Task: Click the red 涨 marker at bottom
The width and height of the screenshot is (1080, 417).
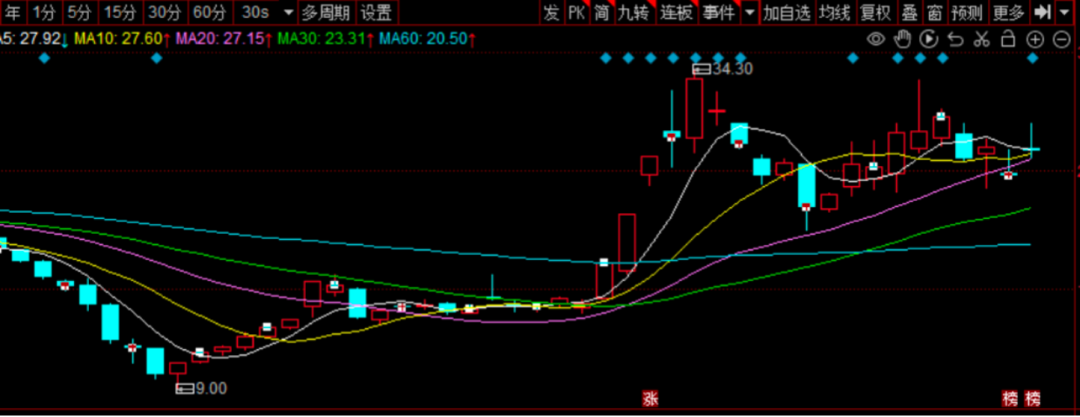Action: pos(650,398)
